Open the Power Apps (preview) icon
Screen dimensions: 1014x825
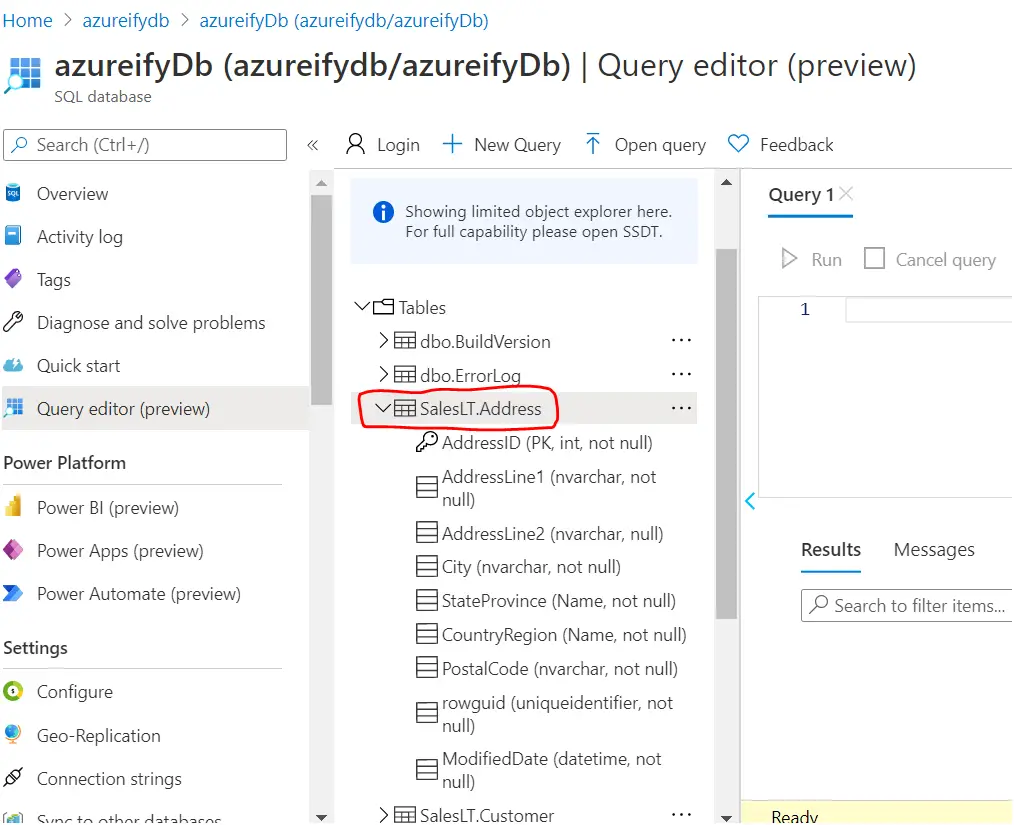pyautogui.click(x=13, y=550)
